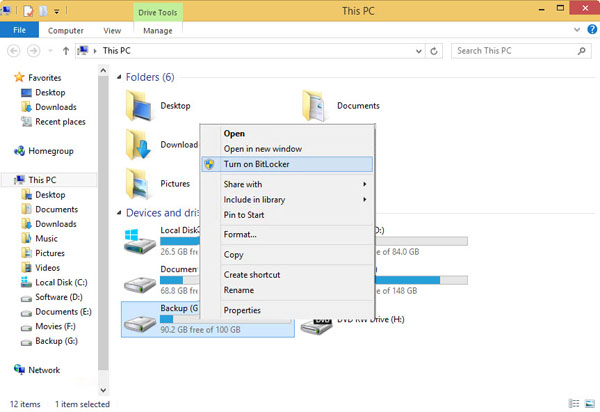Expand the Include in library submenu arrow
This screenshot has width=600, height=412.
click(365, 200)
